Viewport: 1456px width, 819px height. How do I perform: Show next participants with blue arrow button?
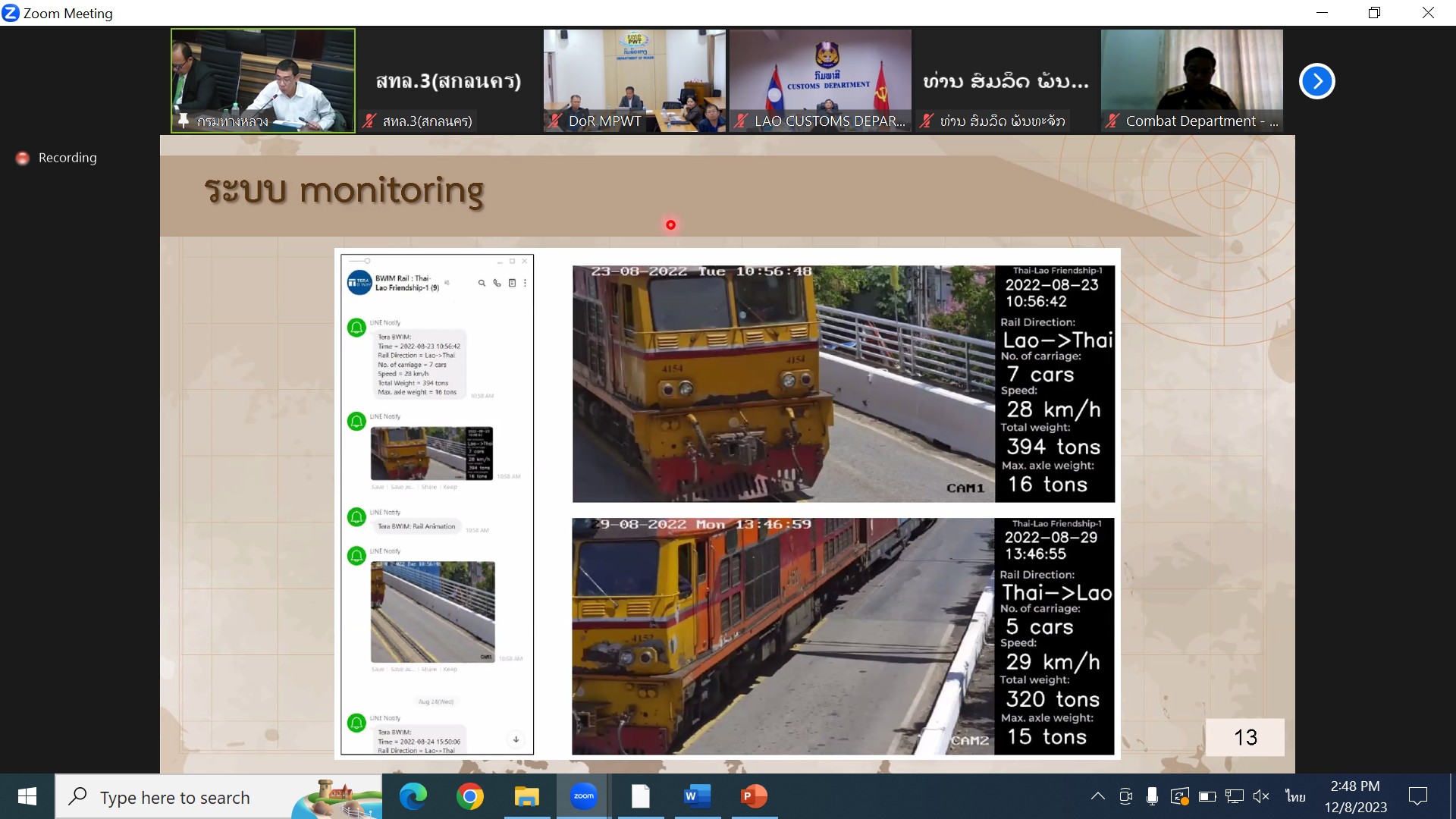[1316, 81]
